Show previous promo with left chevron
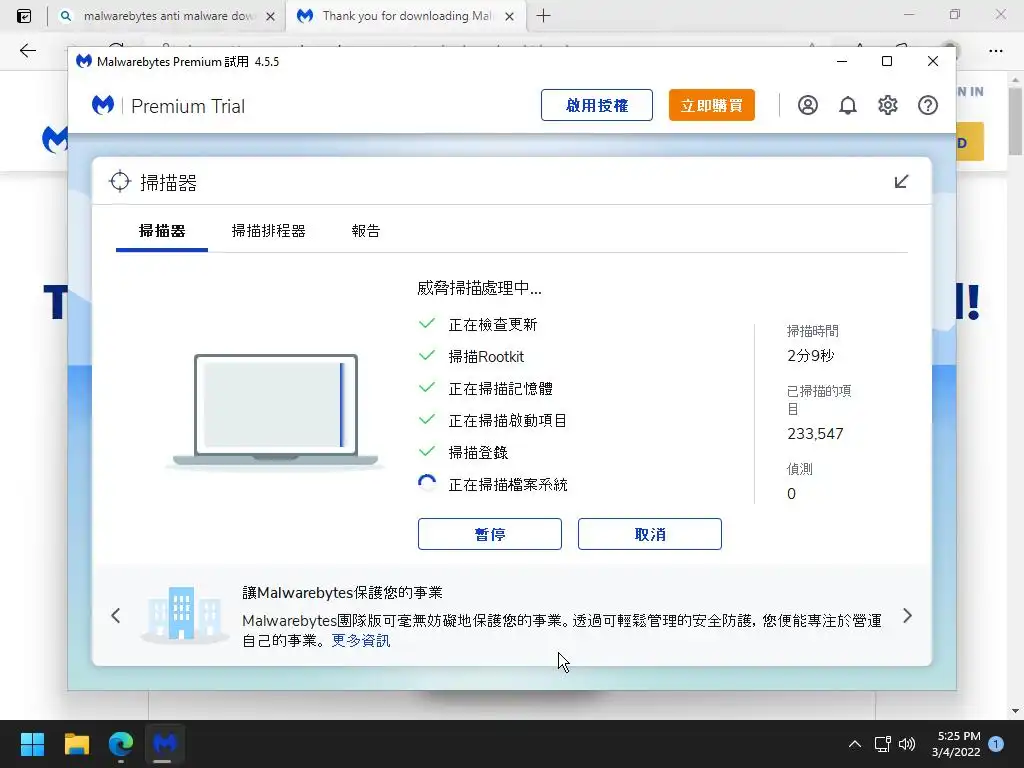 (116, 615)
